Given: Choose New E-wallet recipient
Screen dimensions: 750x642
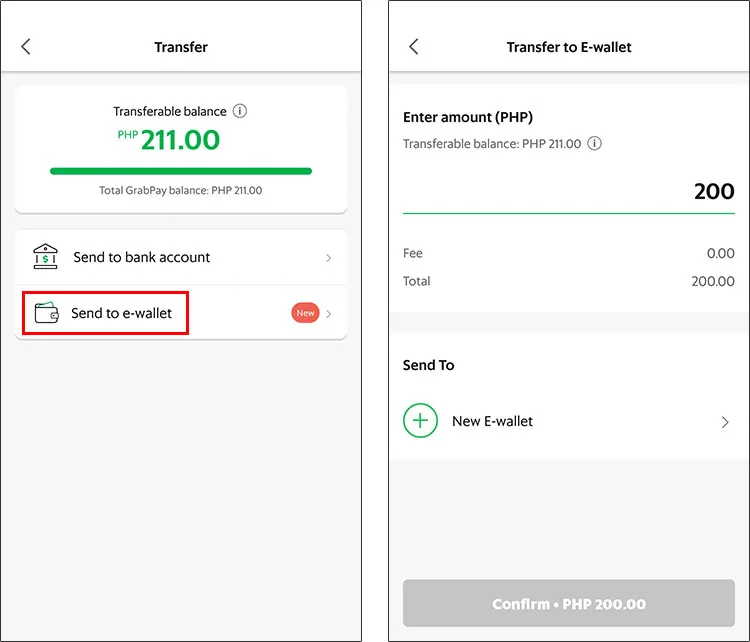Looking at the screenshot, I should point(569,421).
